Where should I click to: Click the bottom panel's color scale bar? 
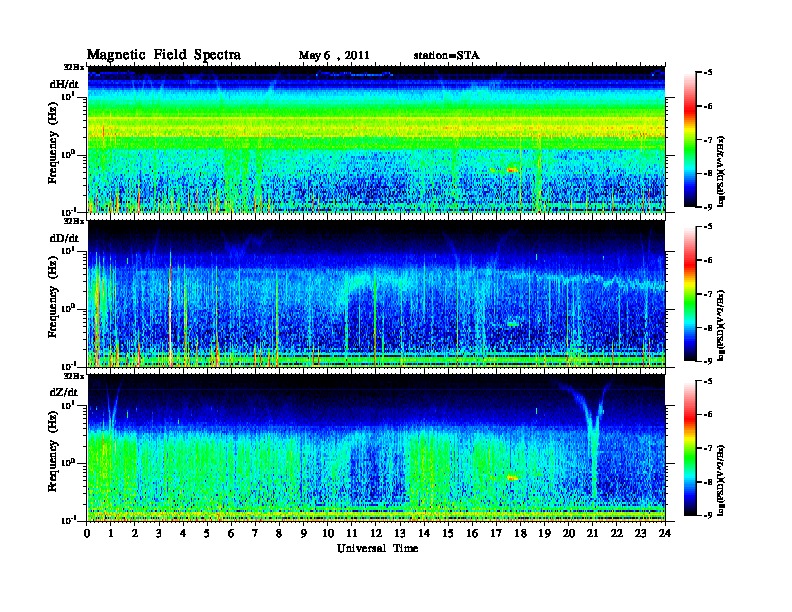click(x=690, y=447)
